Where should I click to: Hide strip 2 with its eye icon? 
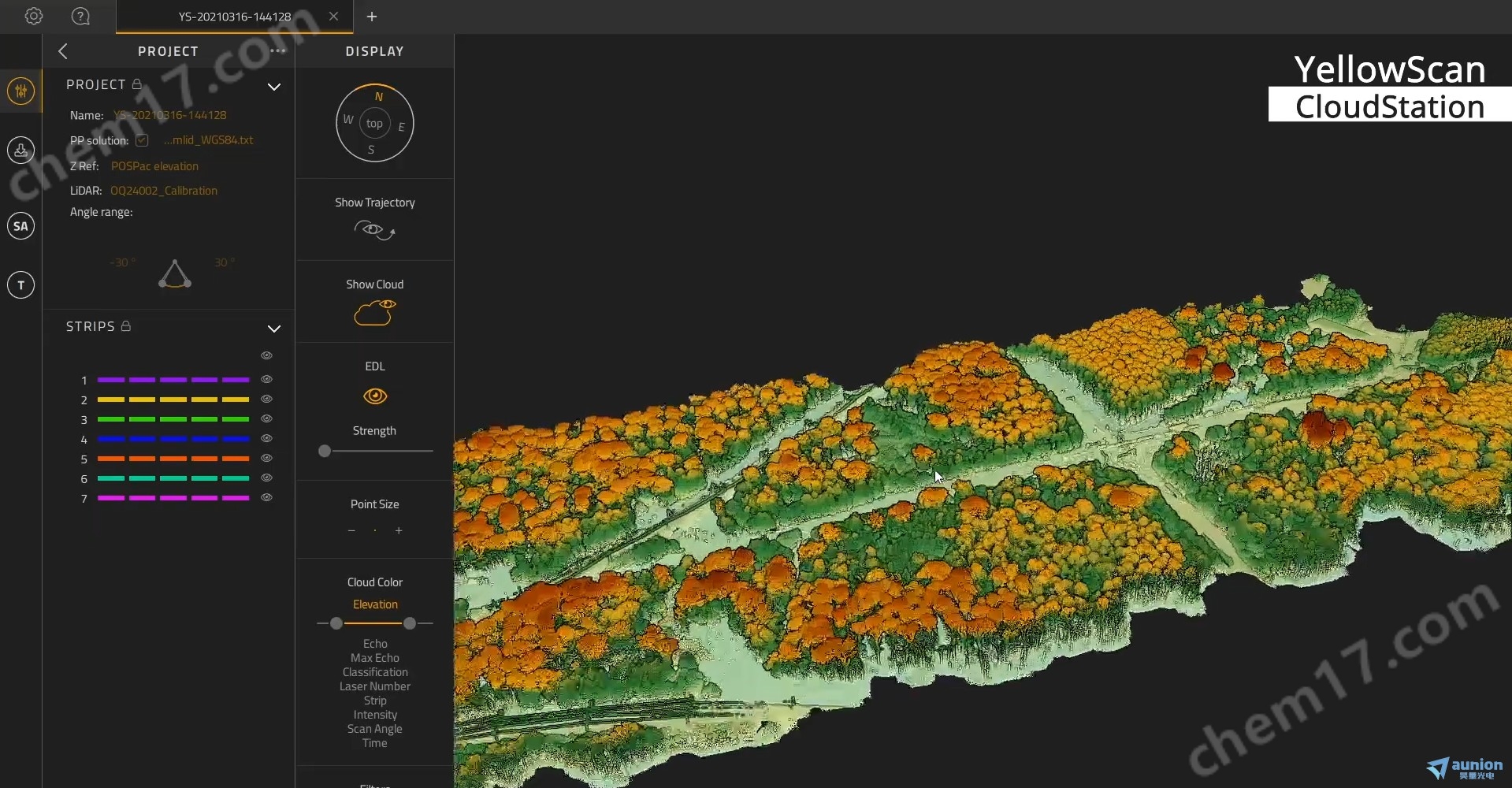click(266, 399)
